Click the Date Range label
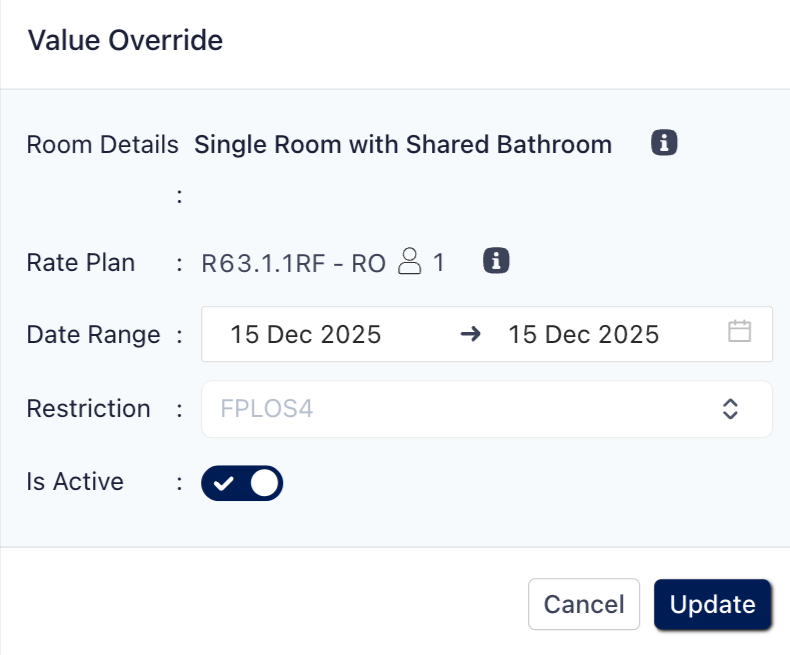The width and height of the screenshot is (790, 655). coord(93,334)
